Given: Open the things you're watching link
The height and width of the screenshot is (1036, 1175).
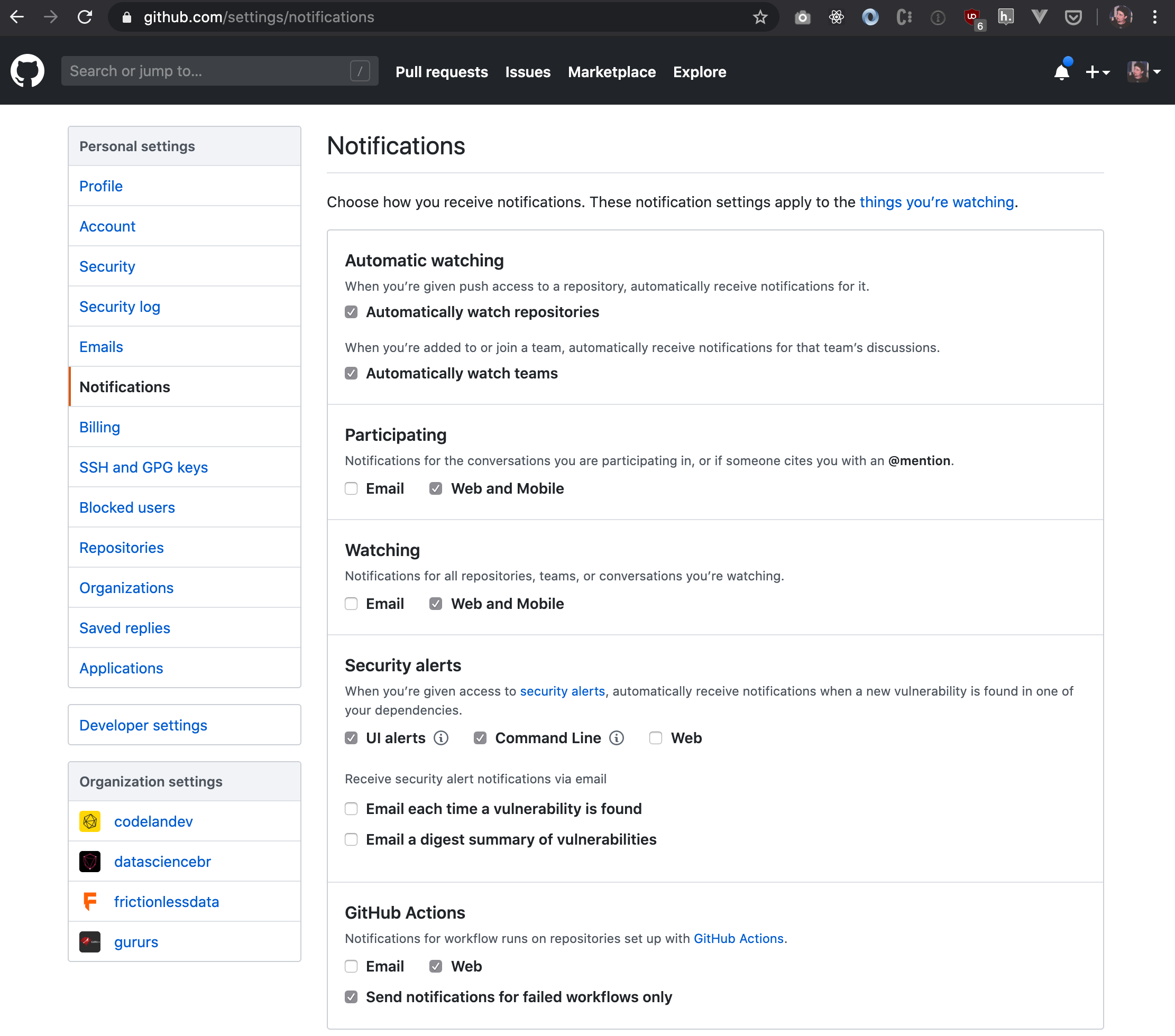Looking at the screenshot, I should click(937, 202).
